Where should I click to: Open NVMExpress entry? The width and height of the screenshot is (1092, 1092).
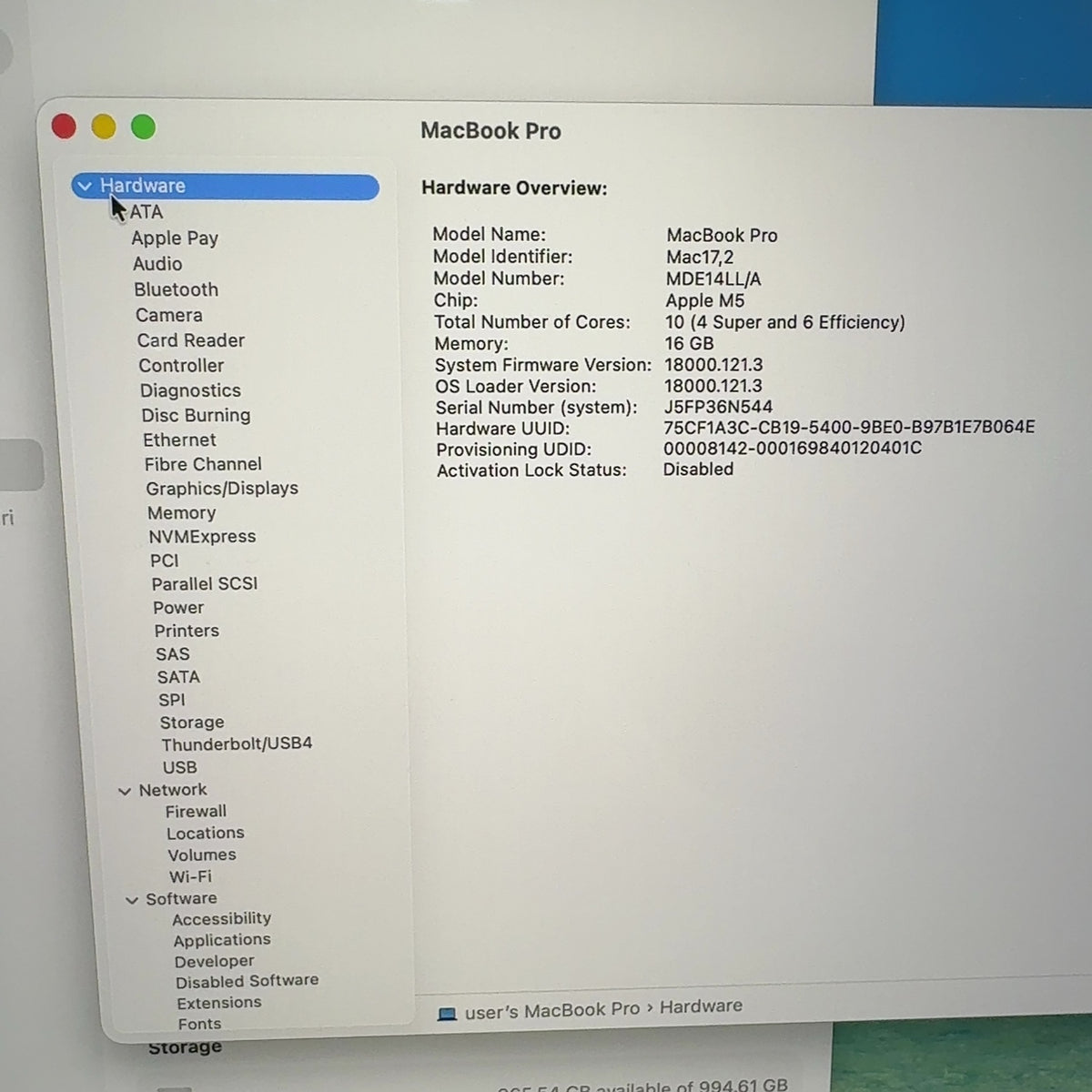pyautogui.click(x=202, y=537)
